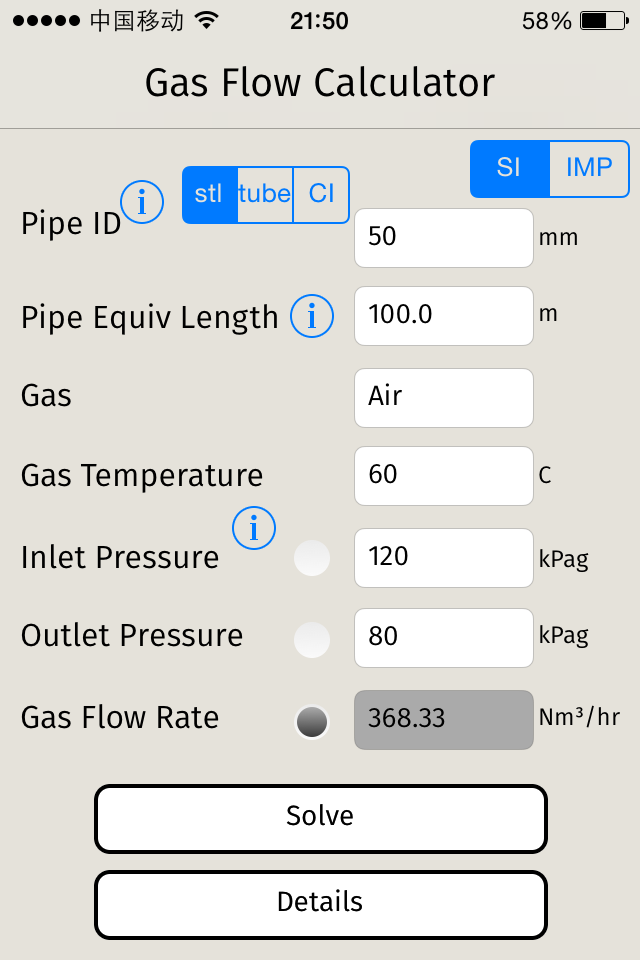The width and height of the screenshot is (640, 960).
Task: Edit the Outlet Pressure value field
Action: 444,637
